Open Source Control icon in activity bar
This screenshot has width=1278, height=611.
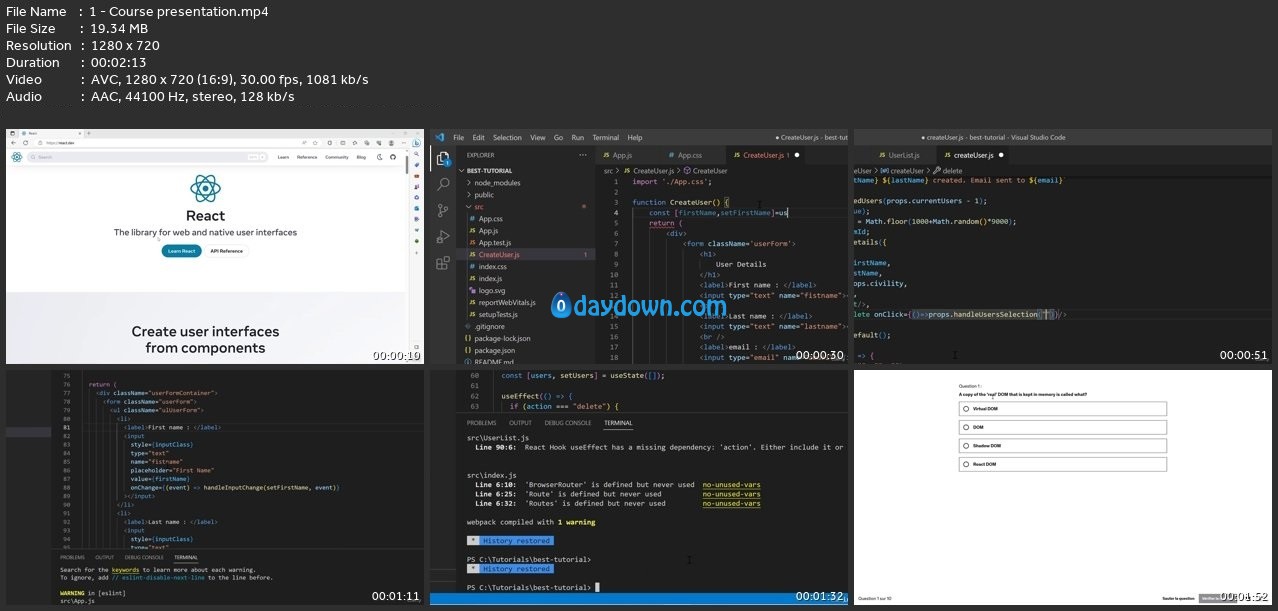(443, 211)
